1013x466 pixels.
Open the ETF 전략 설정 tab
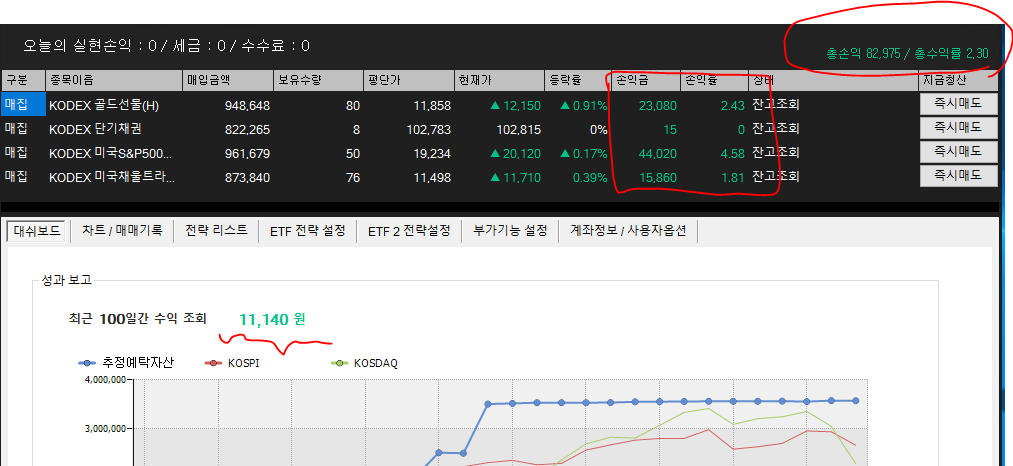308,231
